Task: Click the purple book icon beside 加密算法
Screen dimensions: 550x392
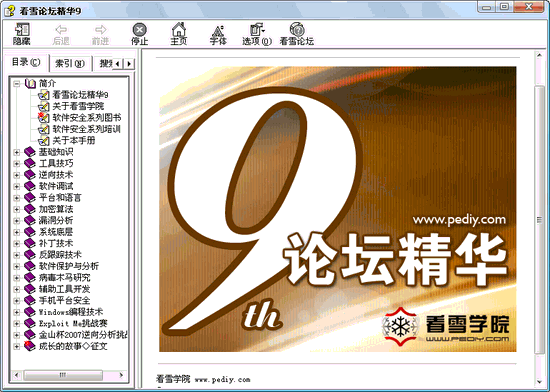Action: (30, 209)
